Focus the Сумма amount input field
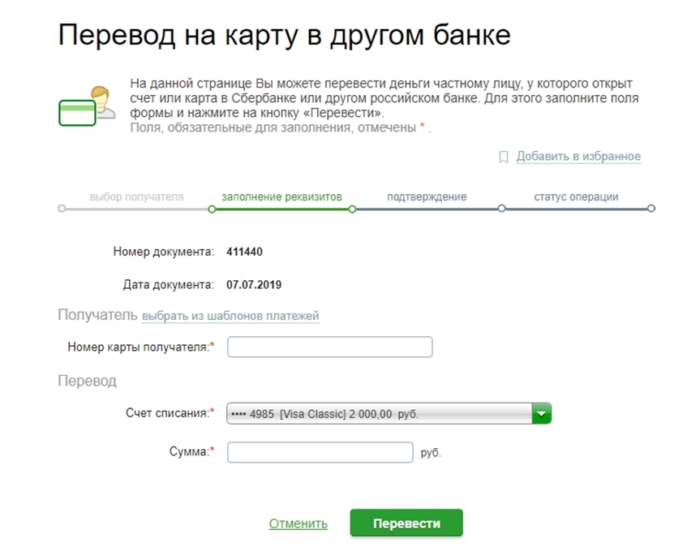 click(320, 452)
